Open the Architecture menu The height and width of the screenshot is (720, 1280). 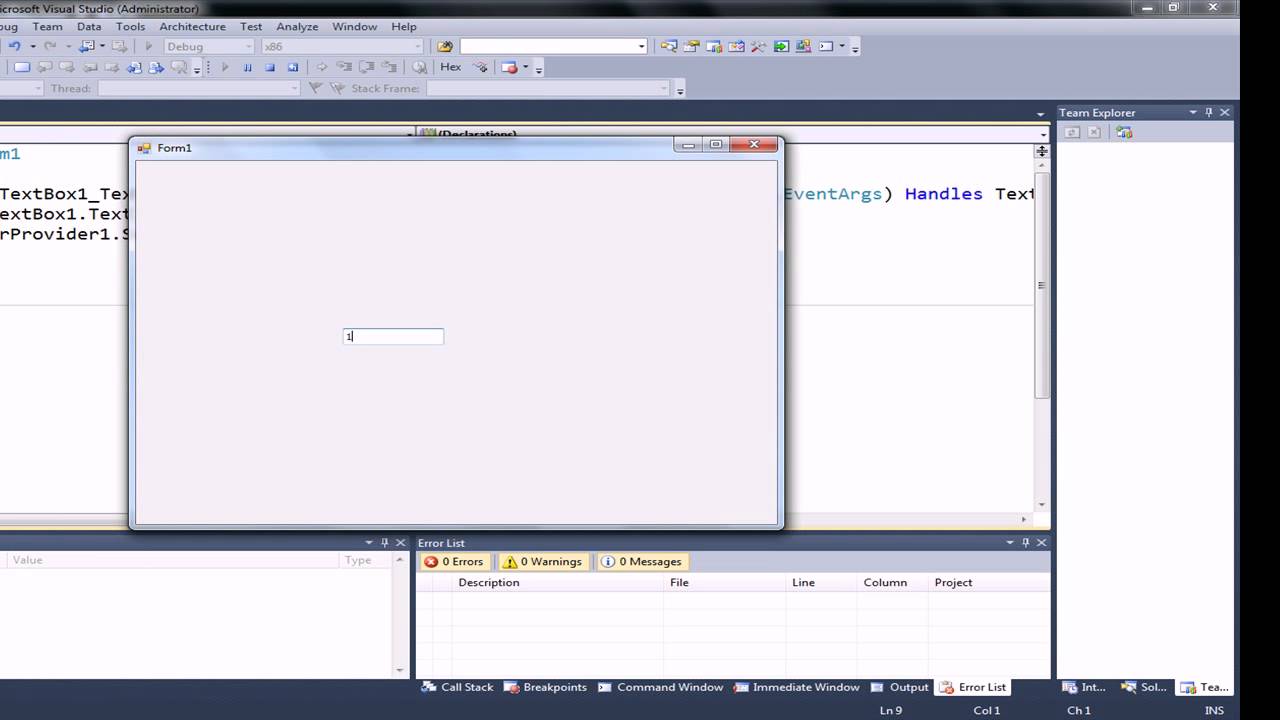click(x=193, y=26)
